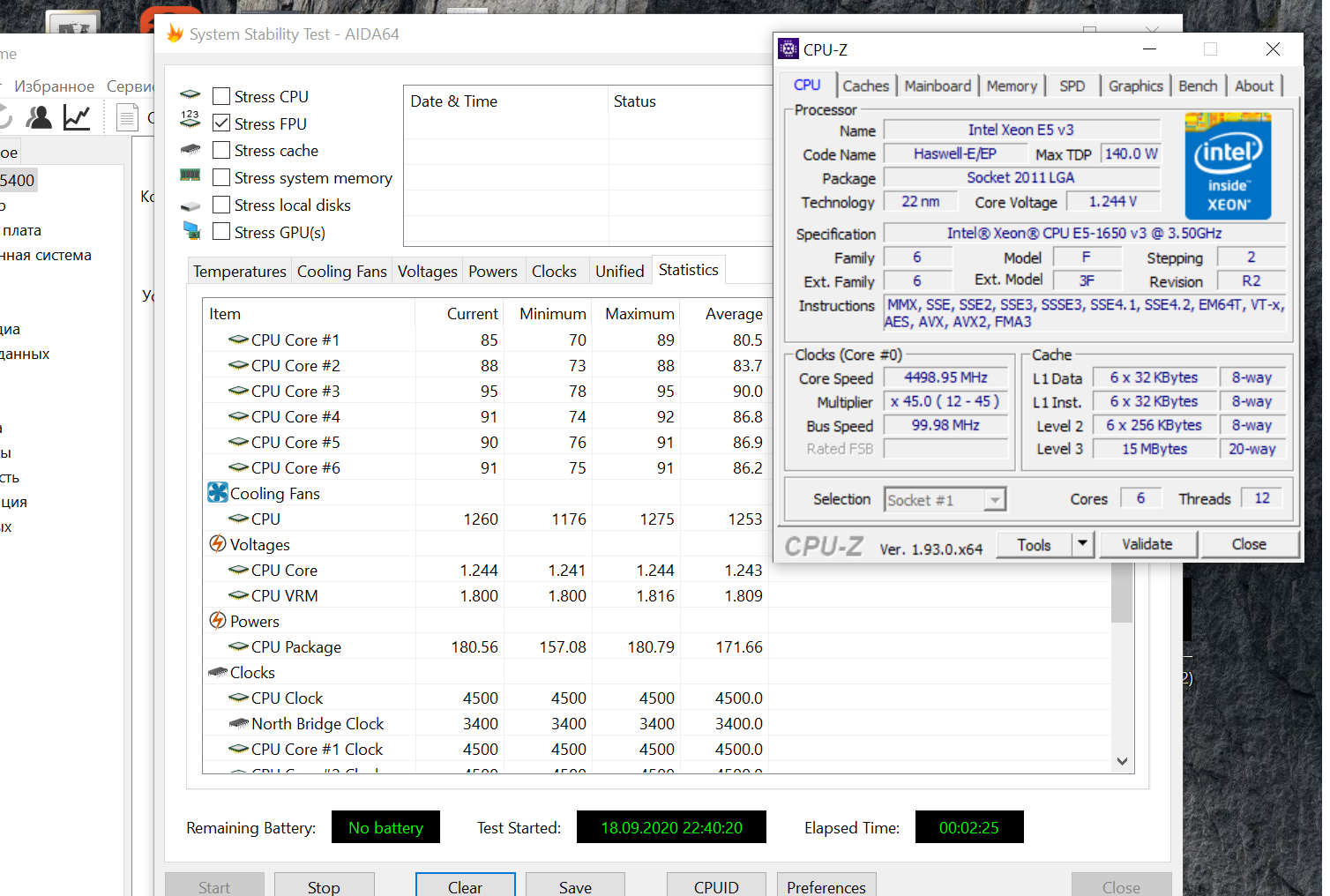
Task: Open the About tab in CPU-Z
Action: (x=1254, y=86)
